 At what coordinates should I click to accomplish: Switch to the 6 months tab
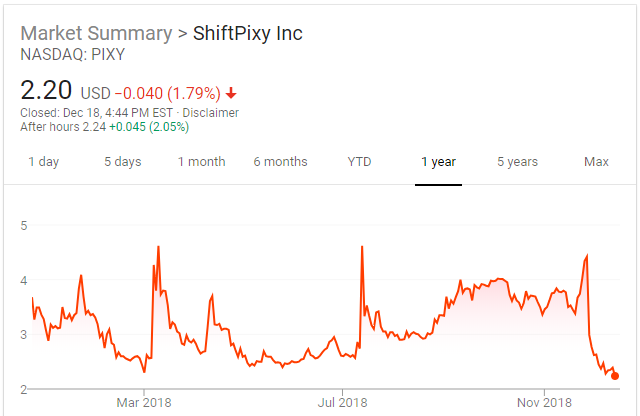click(x=280, y=162)
